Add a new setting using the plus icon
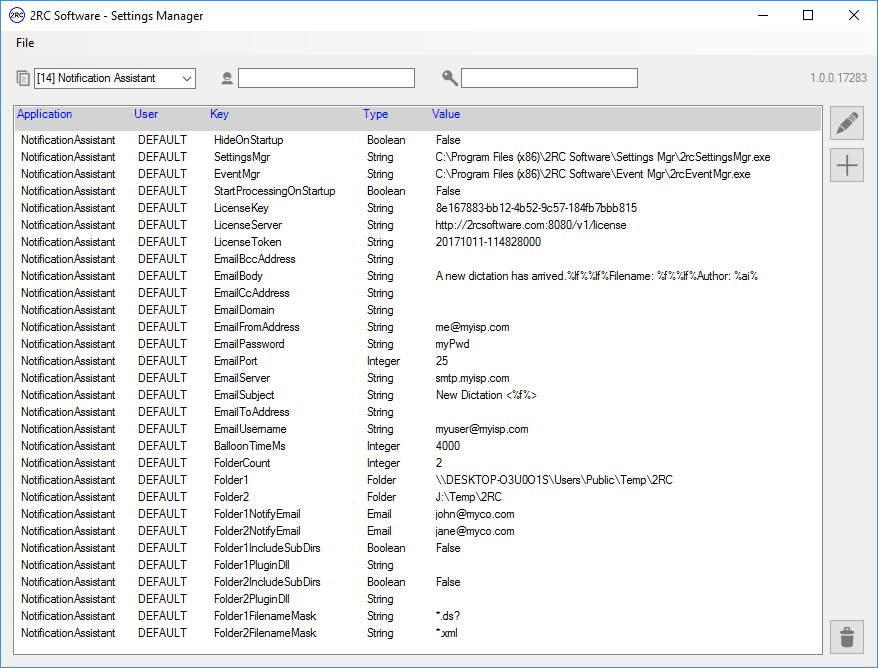This screenshot has height=668, width=878. click(846, 163)
